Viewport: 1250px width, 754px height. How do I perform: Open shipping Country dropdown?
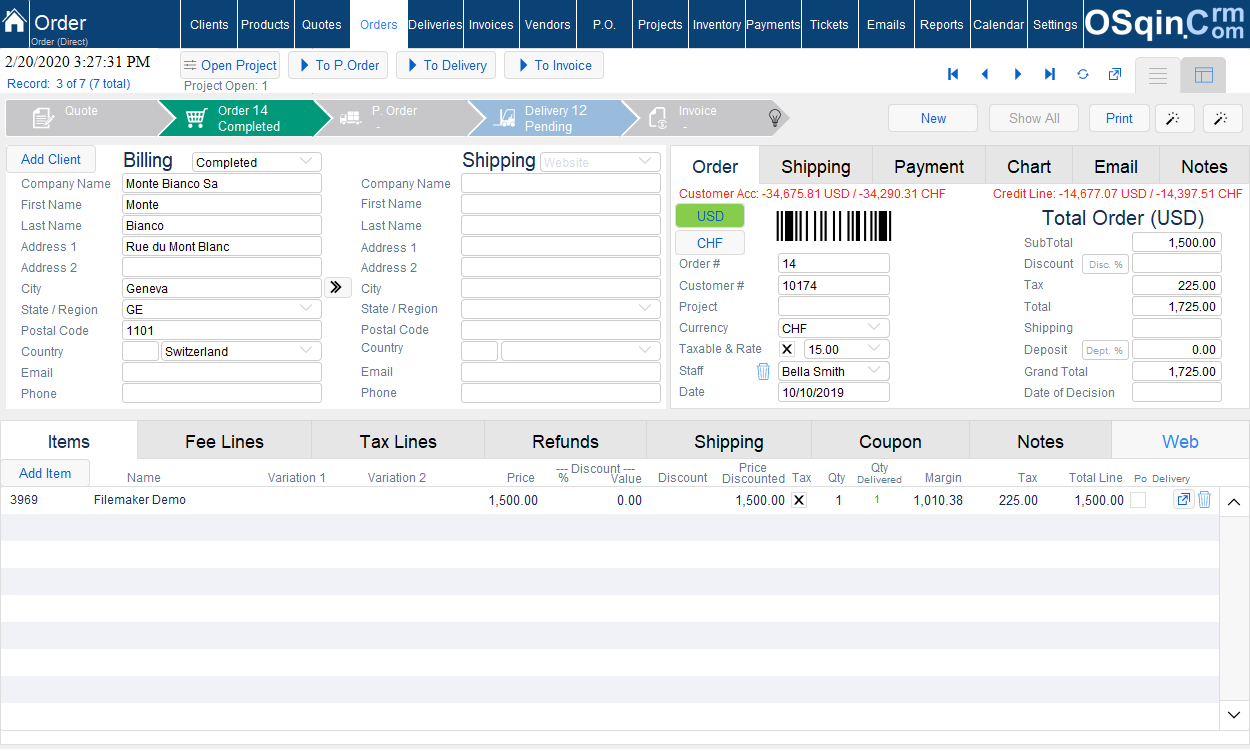(581, 351)
